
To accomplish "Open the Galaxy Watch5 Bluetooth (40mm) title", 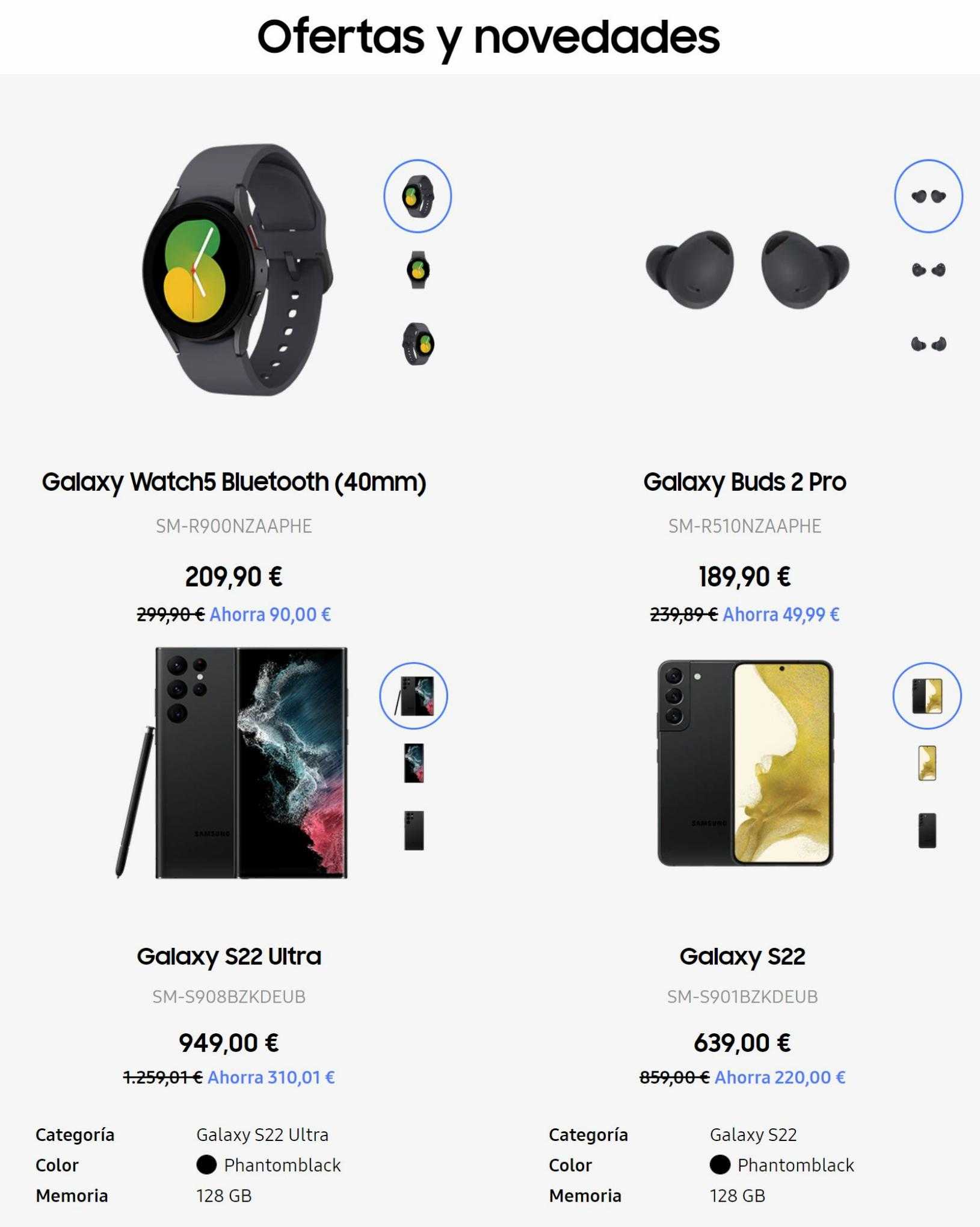I will coord(234,482).
